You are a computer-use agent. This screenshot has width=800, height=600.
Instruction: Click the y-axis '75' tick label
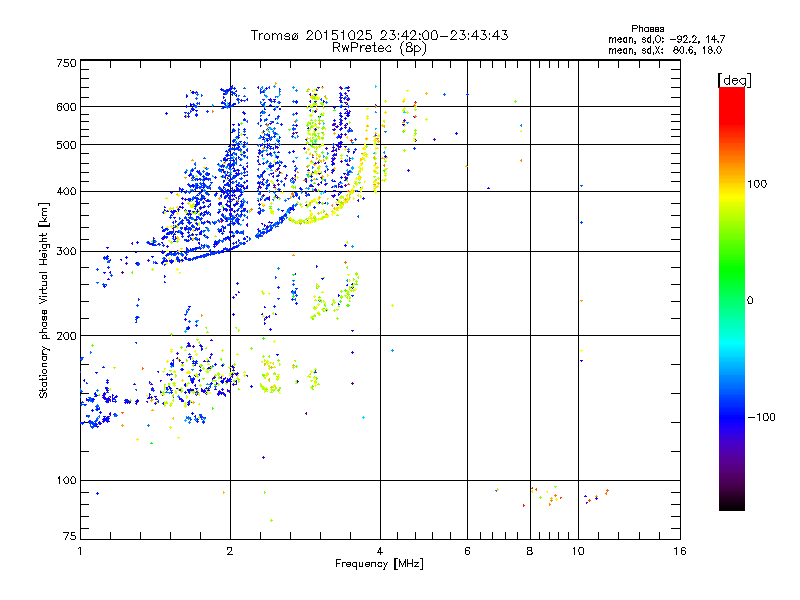coord(70,536)
